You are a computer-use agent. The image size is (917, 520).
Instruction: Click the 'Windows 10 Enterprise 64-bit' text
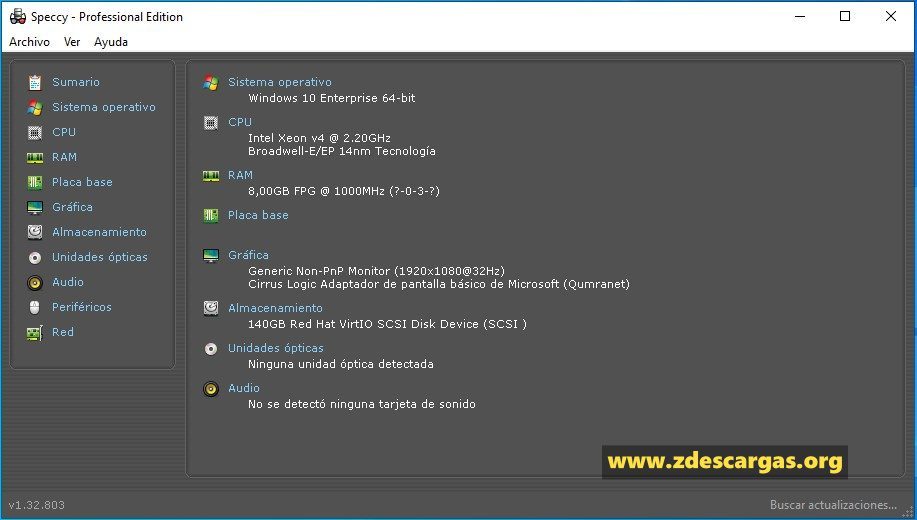point(332,98)
